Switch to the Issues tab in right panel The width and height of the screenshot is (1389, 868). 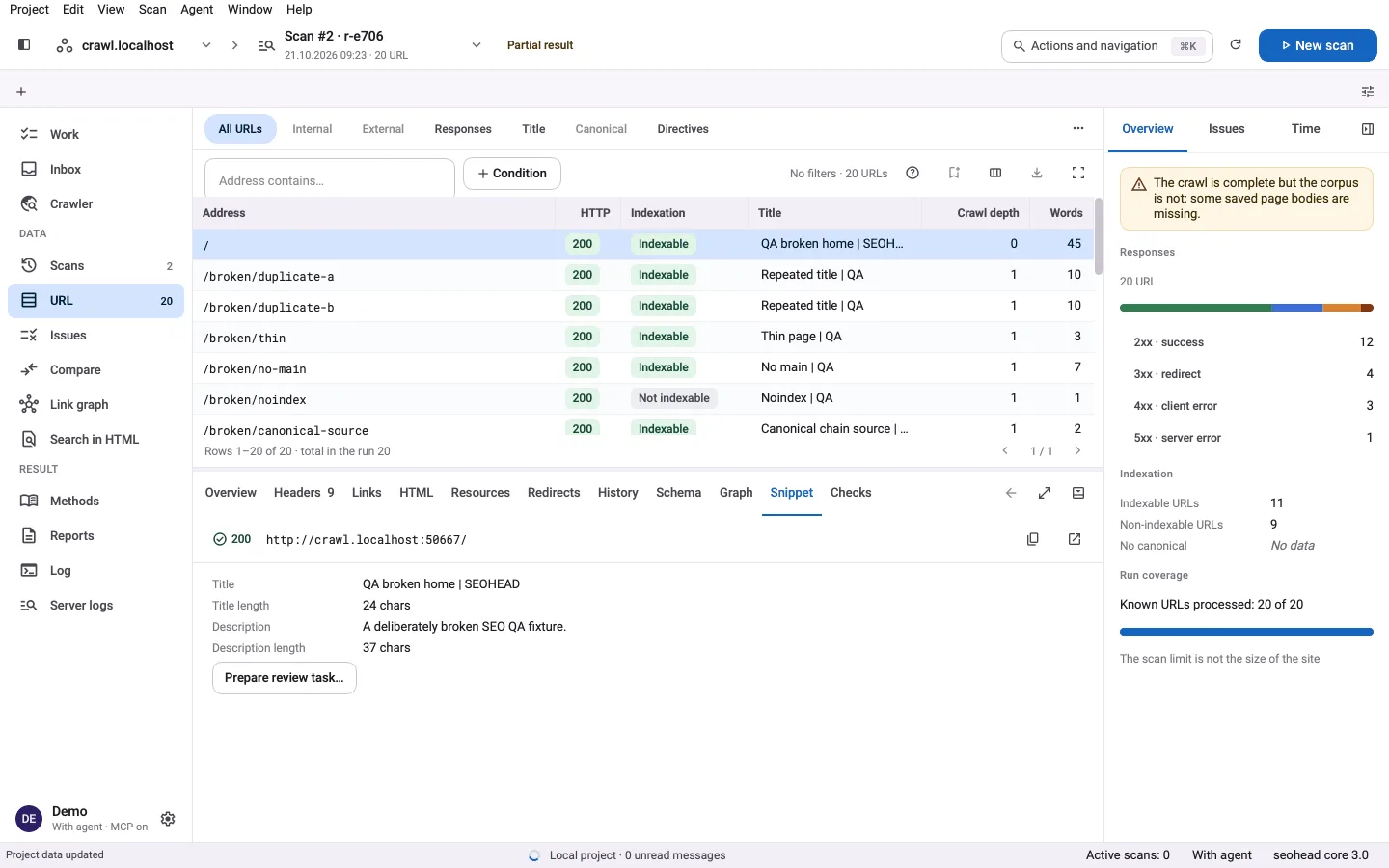[x=1226, y=129]
